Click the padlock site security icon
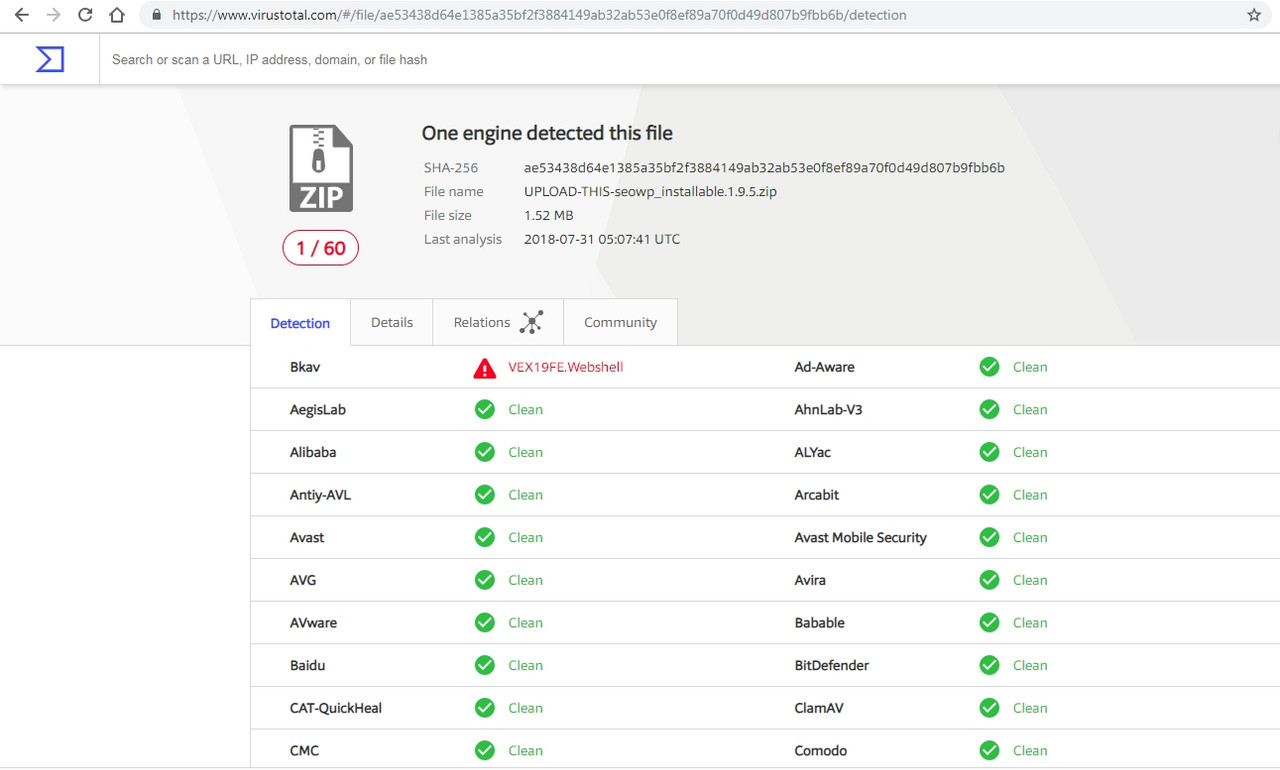 click(156, 15)
